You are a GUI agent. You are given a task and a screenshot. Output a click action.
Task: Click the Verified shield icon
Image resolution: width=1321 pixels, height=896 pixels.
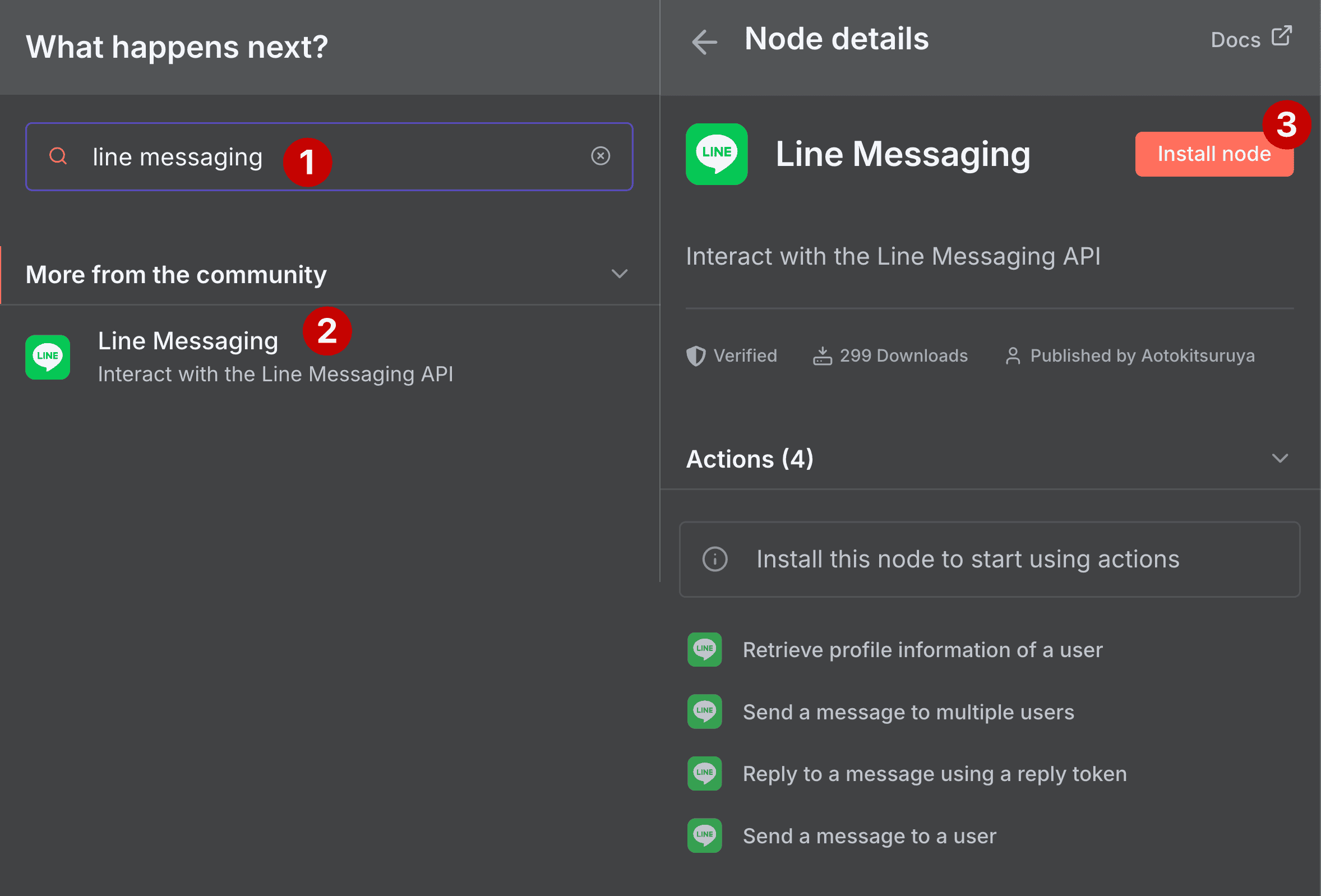(x=696, y=355)
